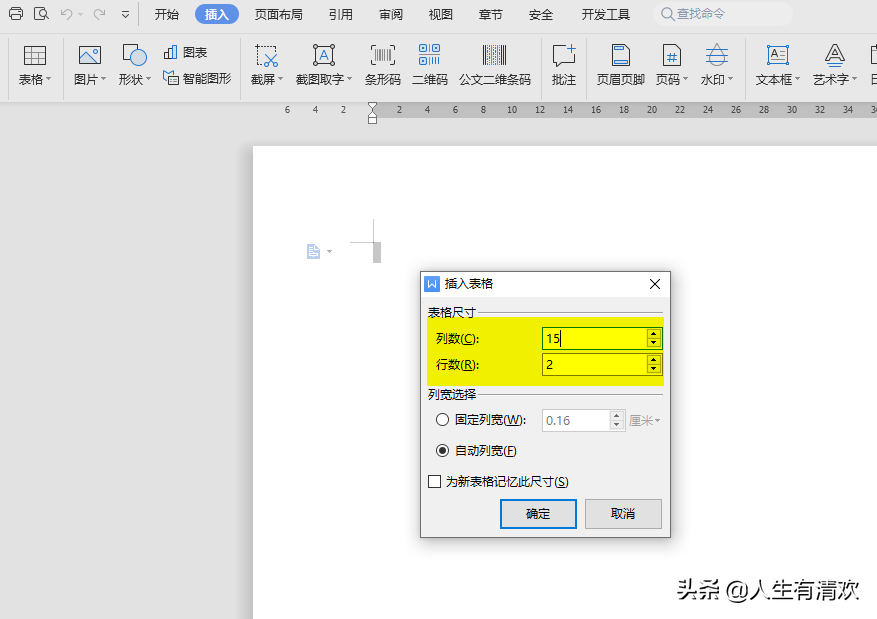Expand the 截屏 dropdown arrow
Viewport: 877px width, 619px height.
pyautogui.click(x=280, y=79)
